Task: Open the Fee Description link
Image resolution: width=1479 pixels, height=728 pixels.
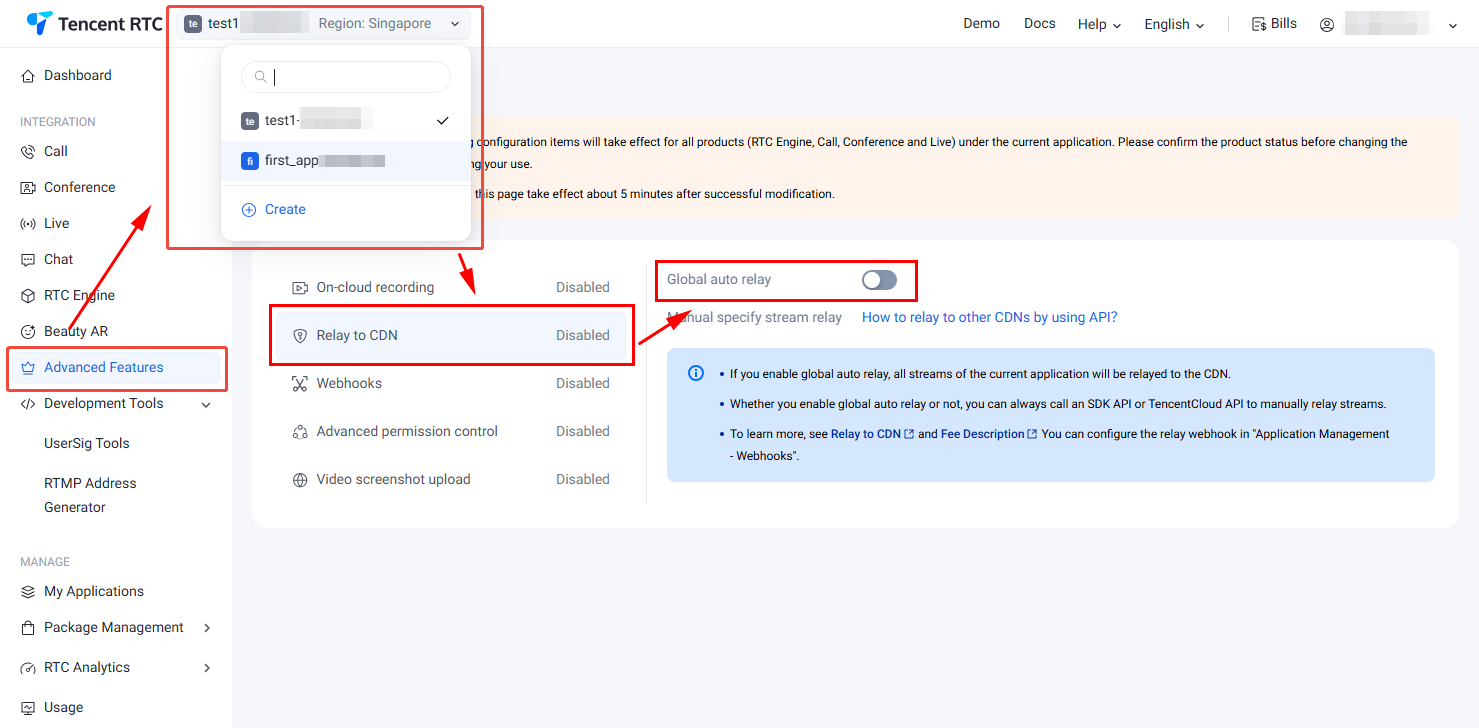Action: click(982, 434)
